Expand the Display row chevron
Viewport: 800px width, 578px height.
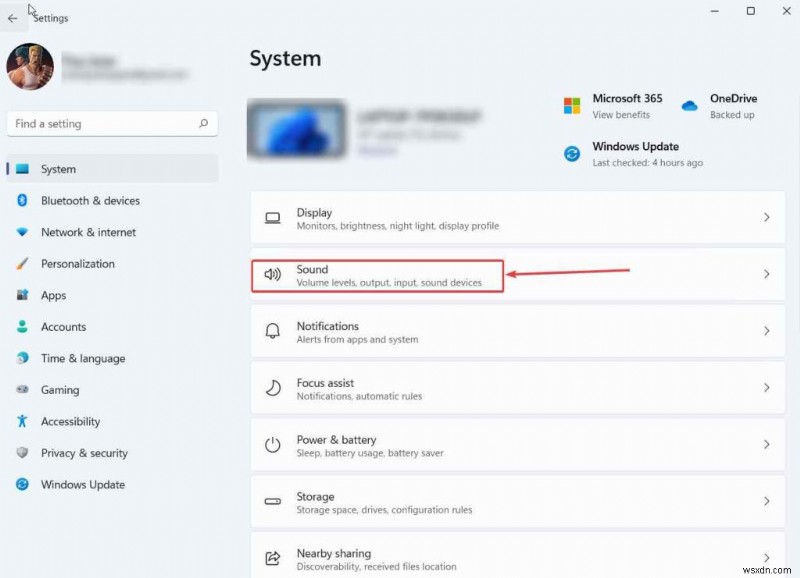(768, 217)
